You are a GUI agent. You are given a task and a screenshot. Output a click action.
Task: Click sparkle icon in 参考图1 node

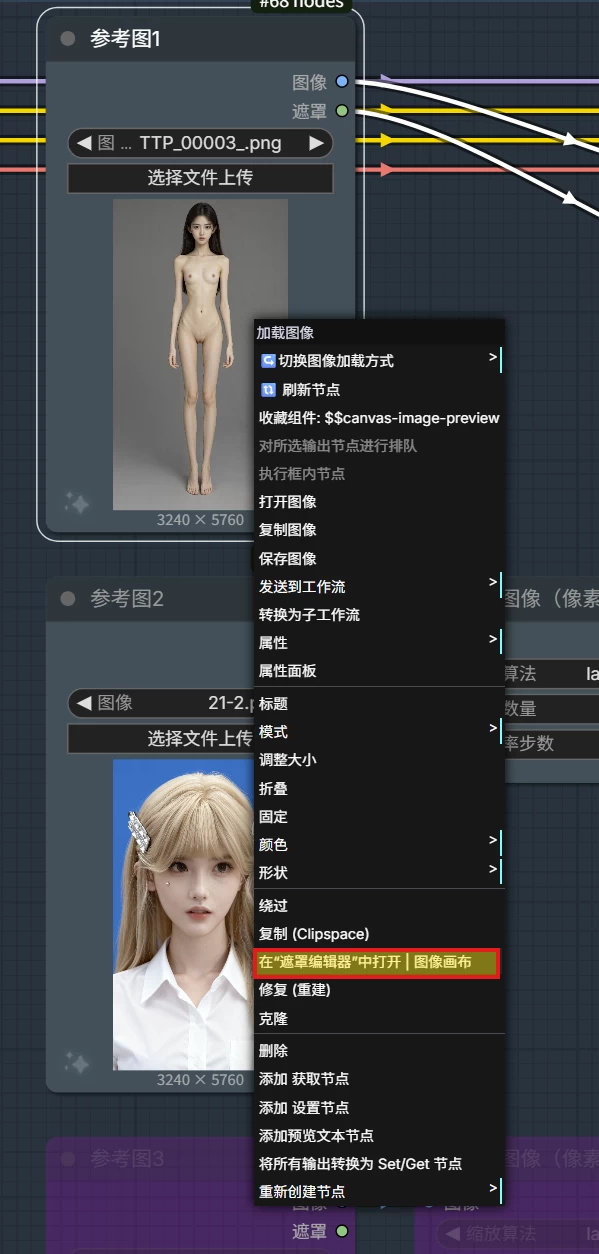point(77,502)
